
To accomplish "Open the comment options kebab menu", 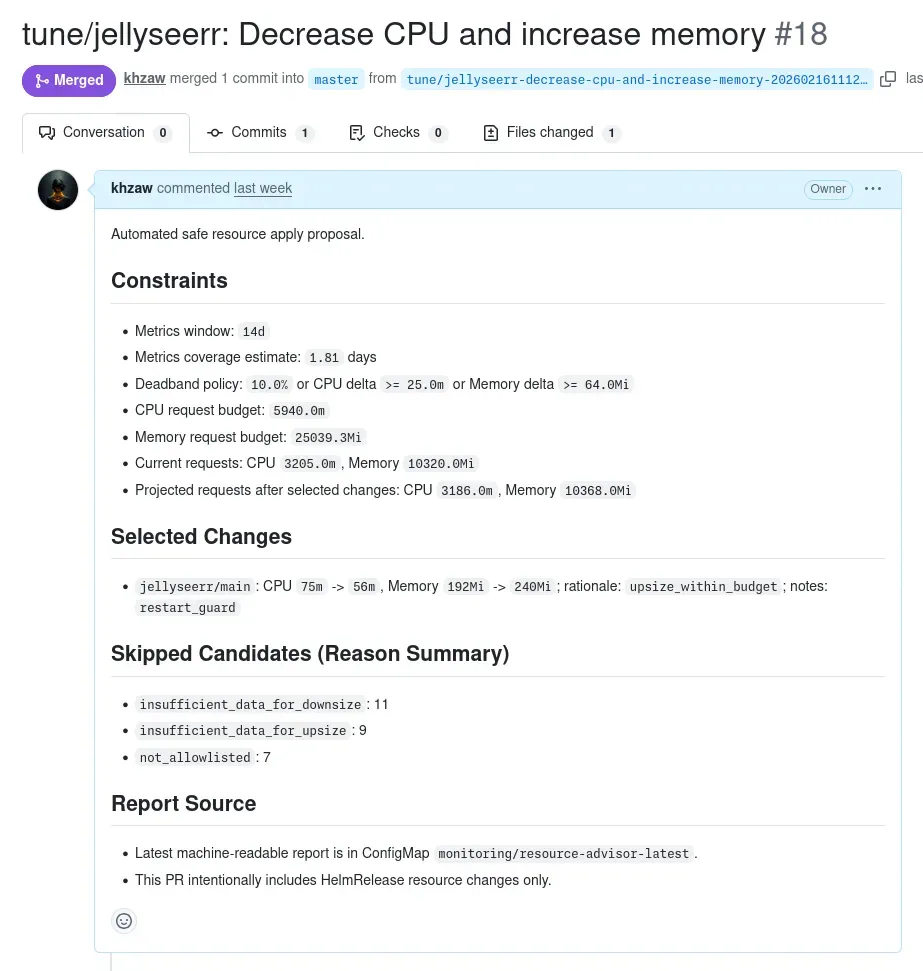I will tap(873, 189).
